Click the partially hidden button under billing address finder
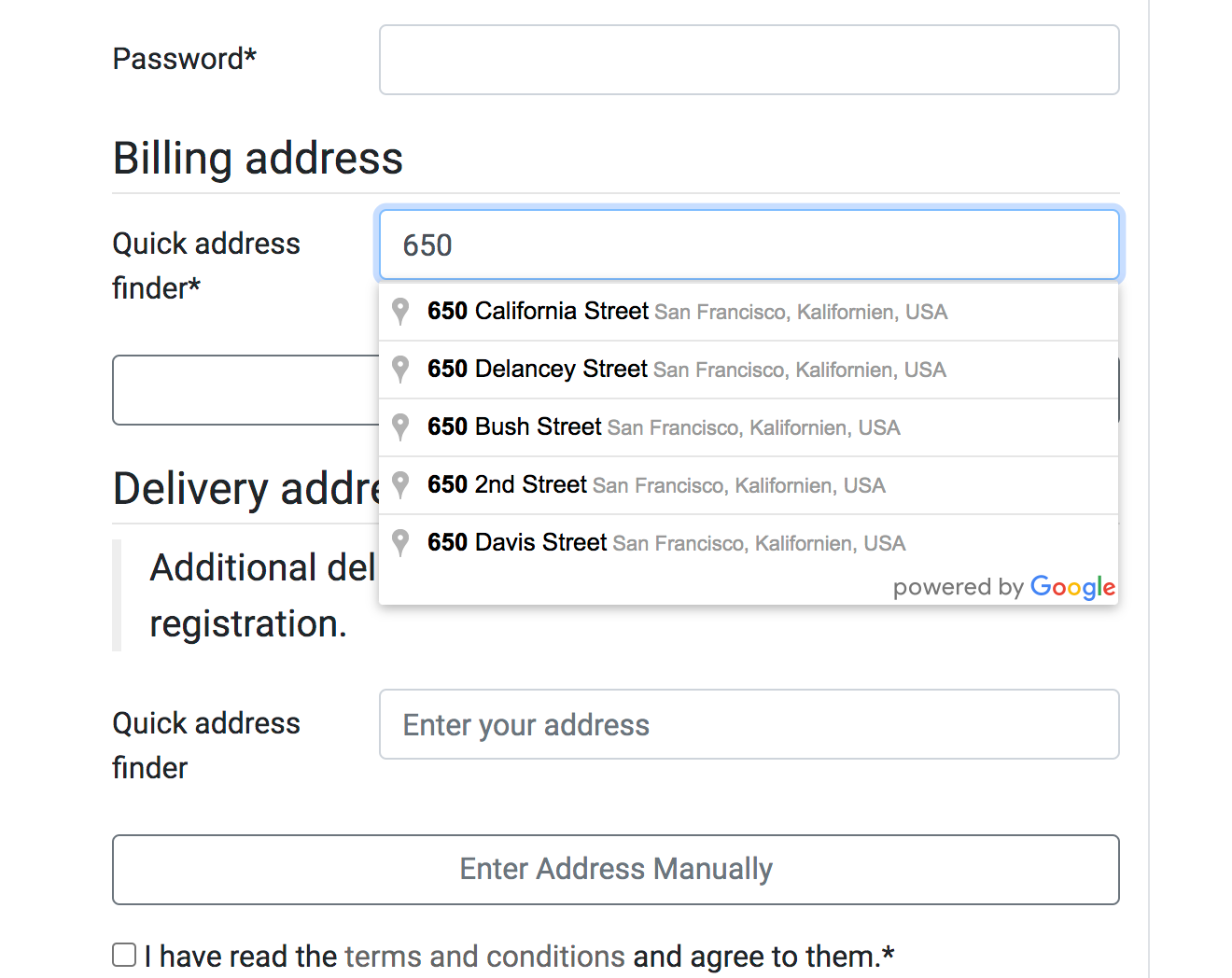 point(245,390)
